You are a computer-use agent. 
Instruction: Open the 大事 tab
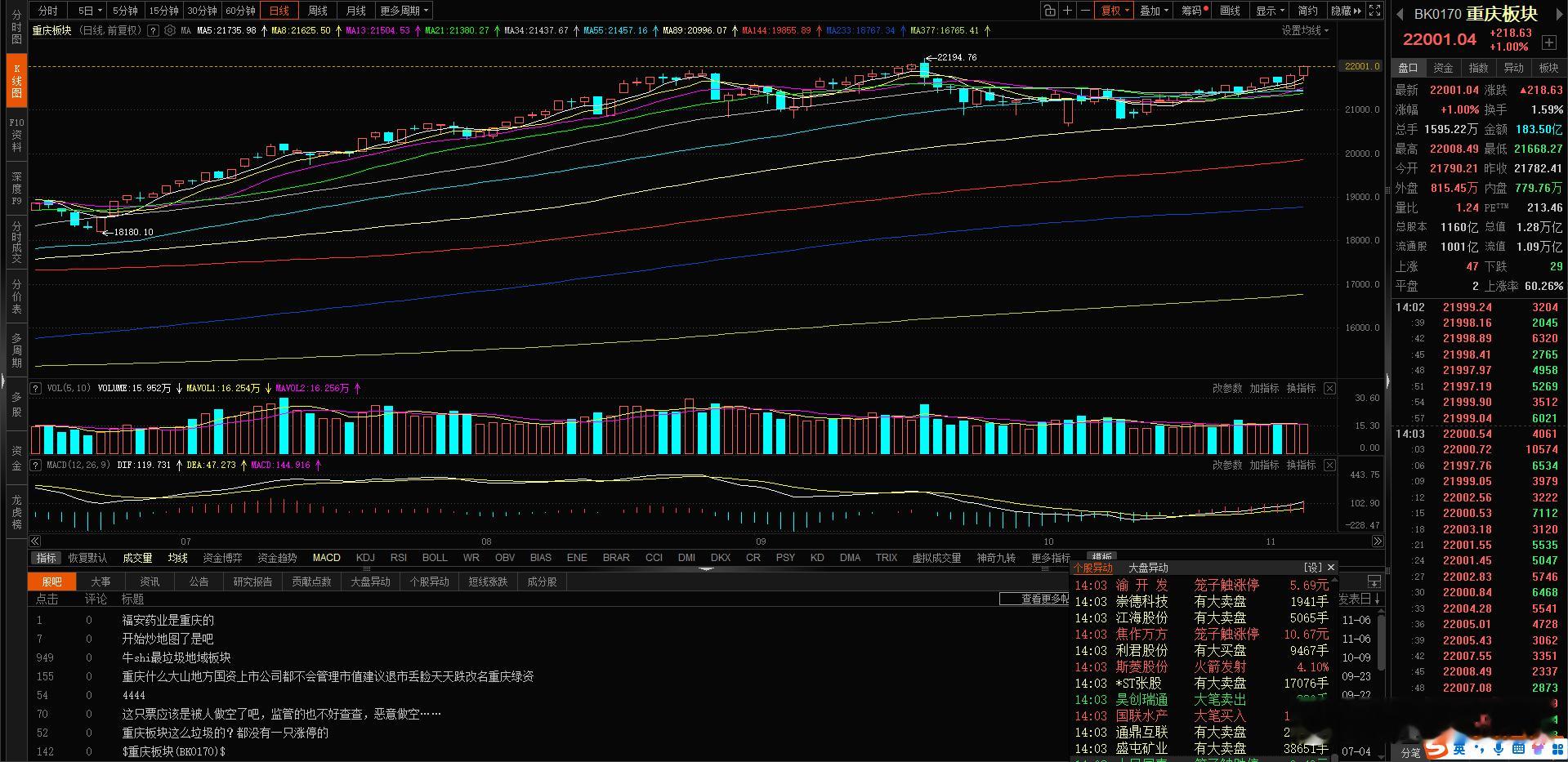click(x=101, y=582)
